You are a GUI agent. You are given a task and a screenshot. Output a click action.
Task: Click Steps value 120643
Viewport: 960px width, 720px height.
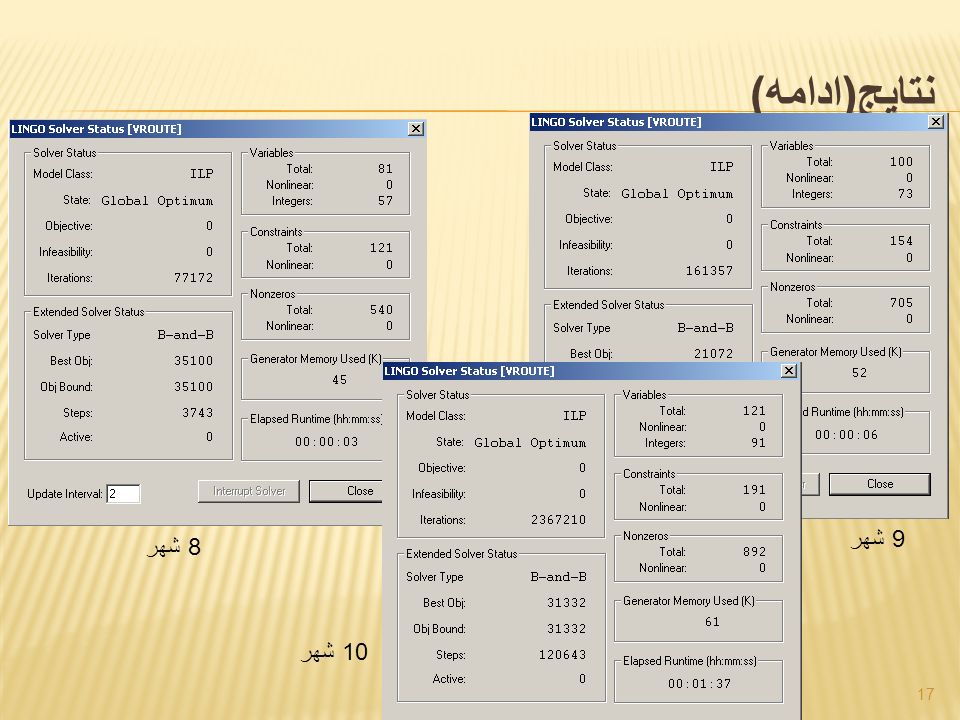(x=562, y=654)
